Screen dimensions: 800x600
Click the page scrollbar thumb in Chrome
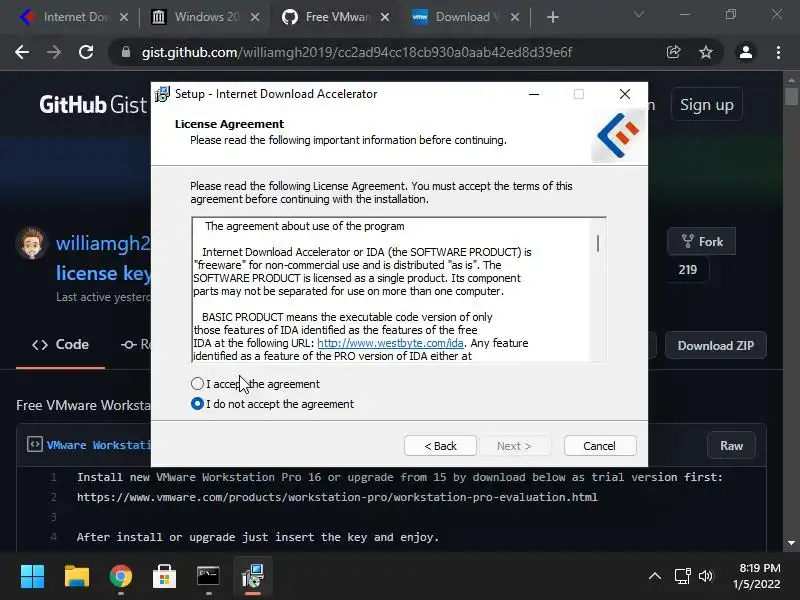[791, 96]
